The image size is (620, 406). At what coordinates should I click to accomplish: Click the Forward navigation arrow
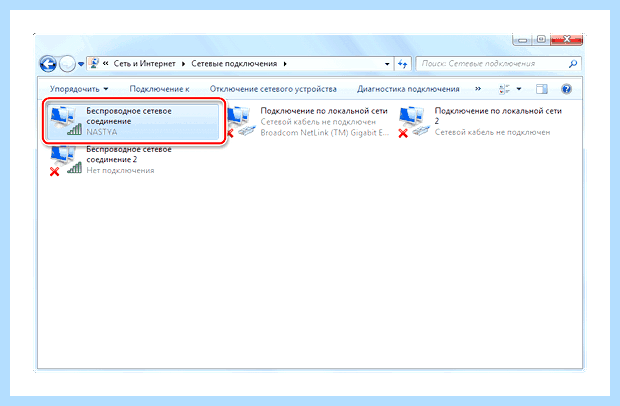(67, 64)
